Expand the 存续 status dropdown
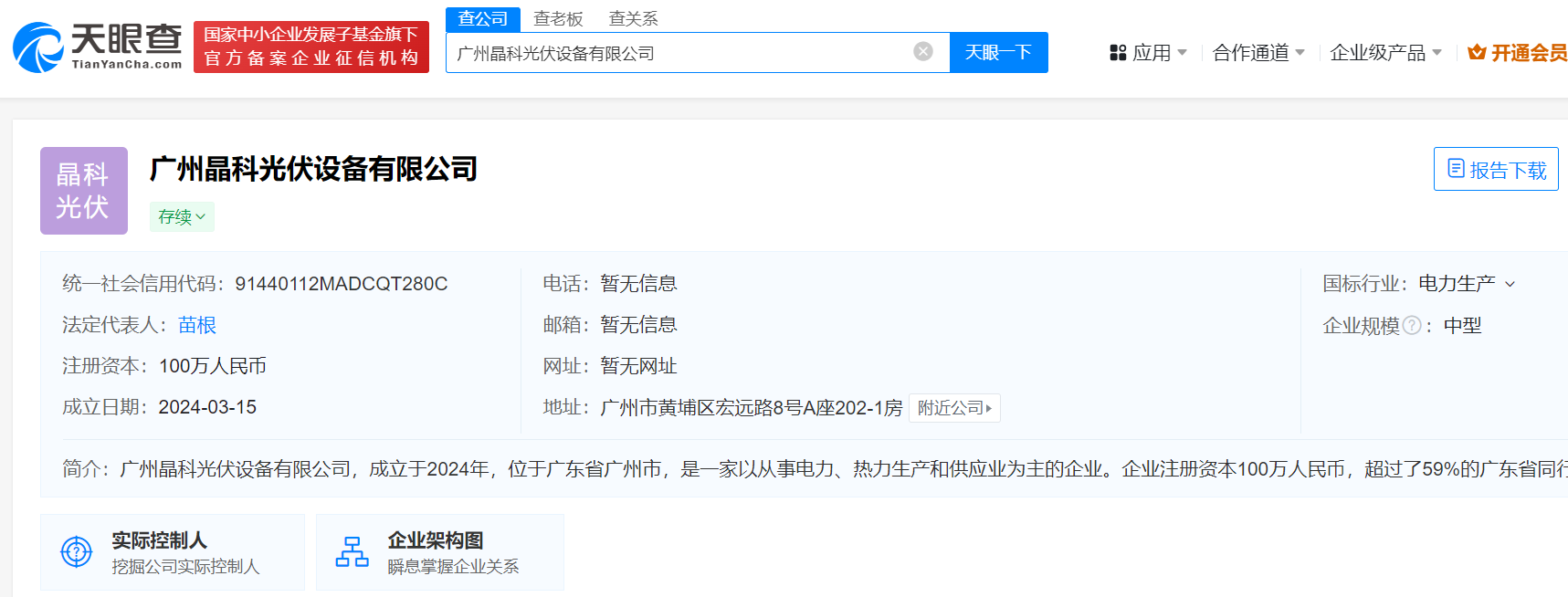This screenshot has height=597, width=1568. (x=182, y=217)
